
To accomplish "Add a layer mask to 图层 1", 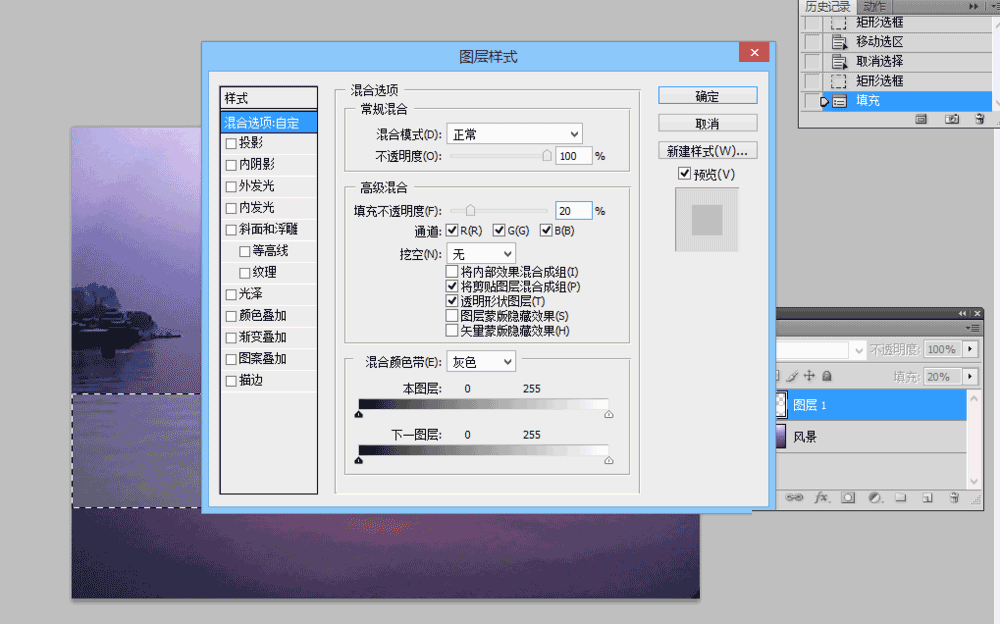I will pos(848,498).
